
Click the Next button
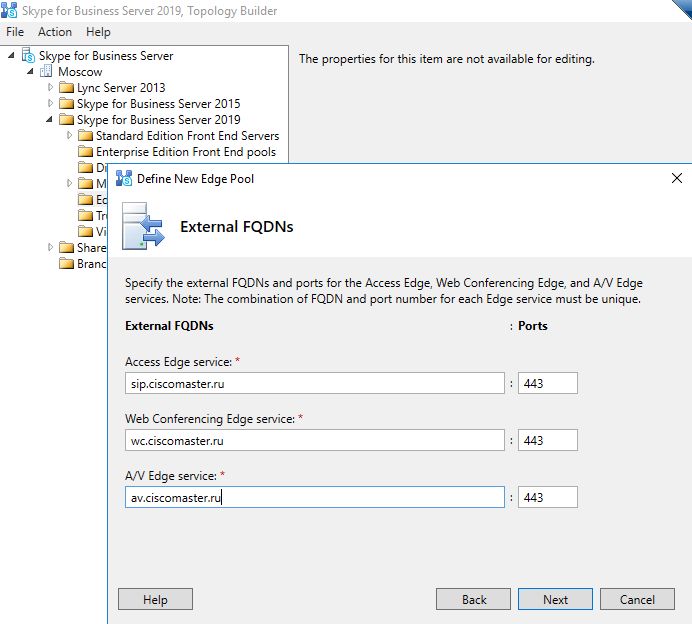pyautogui.click(x=555, y=599)
